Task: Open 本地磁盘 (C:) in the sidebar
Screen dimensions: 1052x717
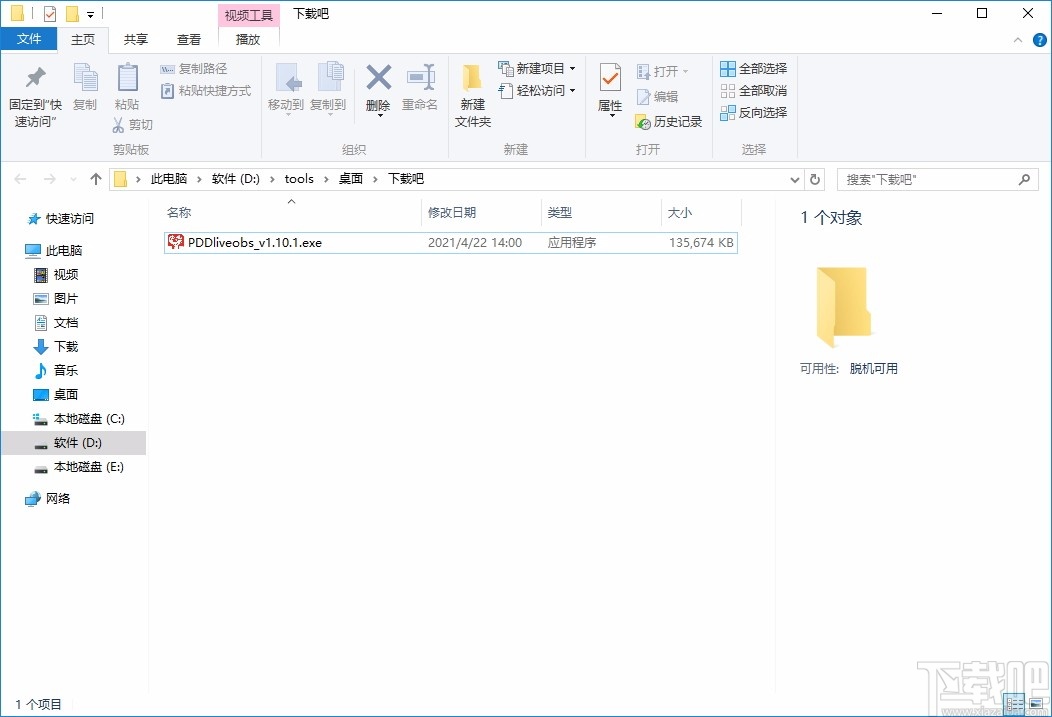Action: (89, 418)
